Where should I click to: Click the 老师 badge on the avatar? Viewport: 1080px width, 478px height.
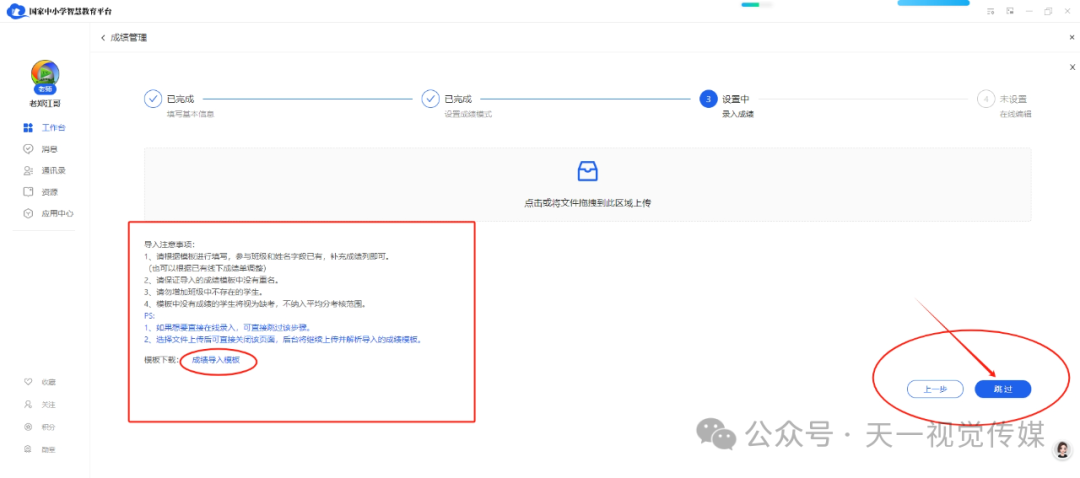[45, 90]
